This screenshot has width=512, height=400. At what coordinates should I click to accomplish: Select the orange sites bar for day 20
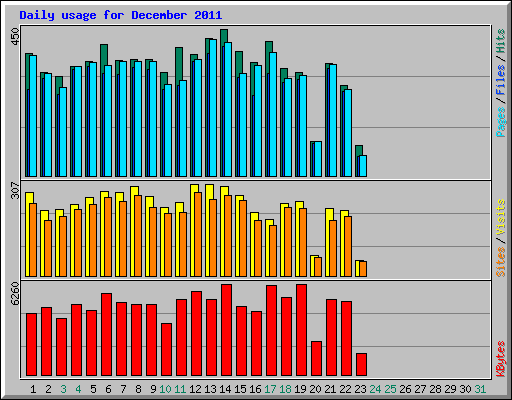[318, 267]
